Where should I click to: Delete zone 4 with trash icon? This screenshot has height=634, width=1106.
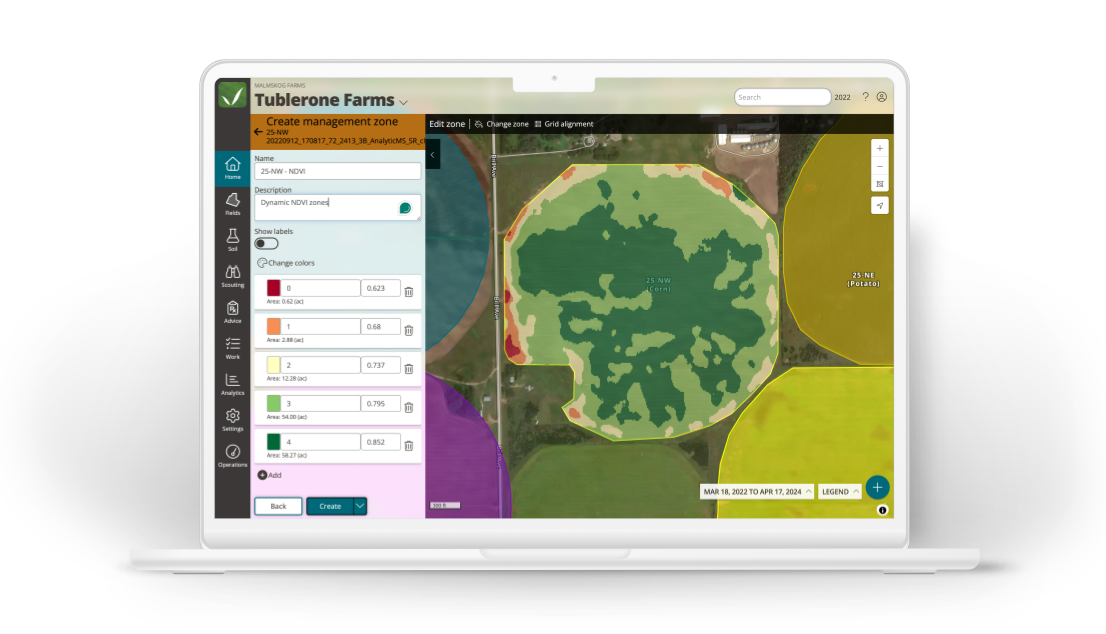[408, 446]
